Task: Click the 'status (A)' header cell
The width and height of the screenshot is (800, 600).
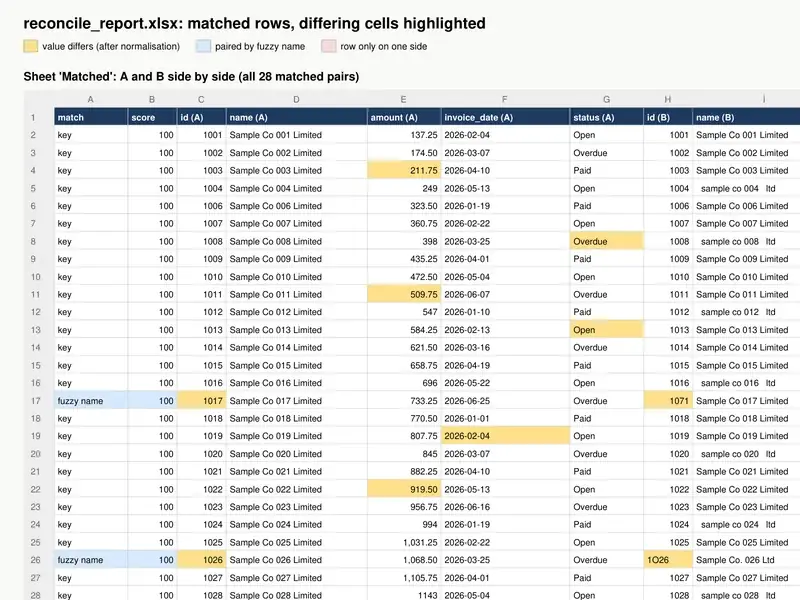Action: (607, 117)
